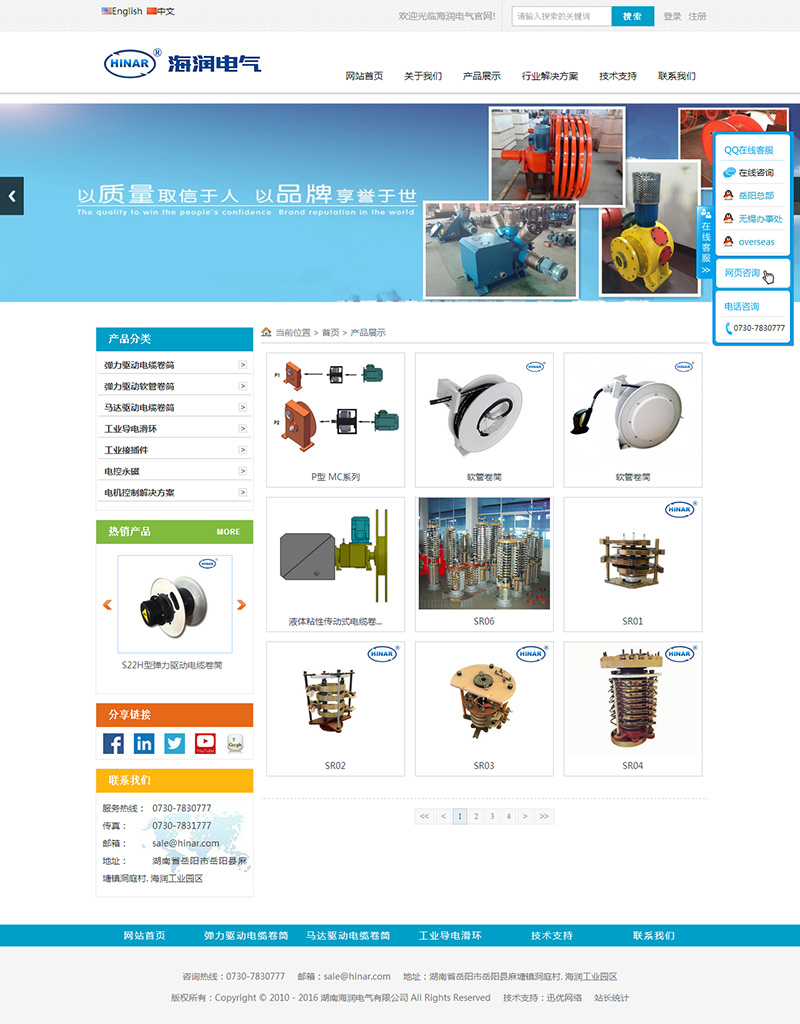The image size is (800, 1024).
Task: Open the 产品展示 navigation menu
Action: tap(481, 76)
